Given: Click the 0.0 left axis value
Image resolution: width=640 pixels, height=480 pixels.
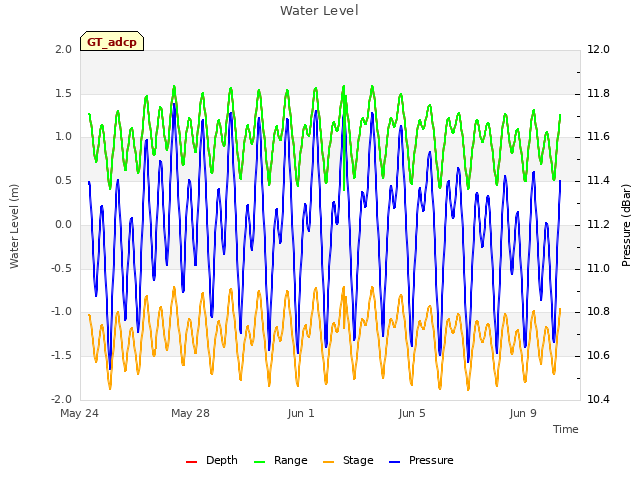Looking at the screenshot, I should (63, 224).
